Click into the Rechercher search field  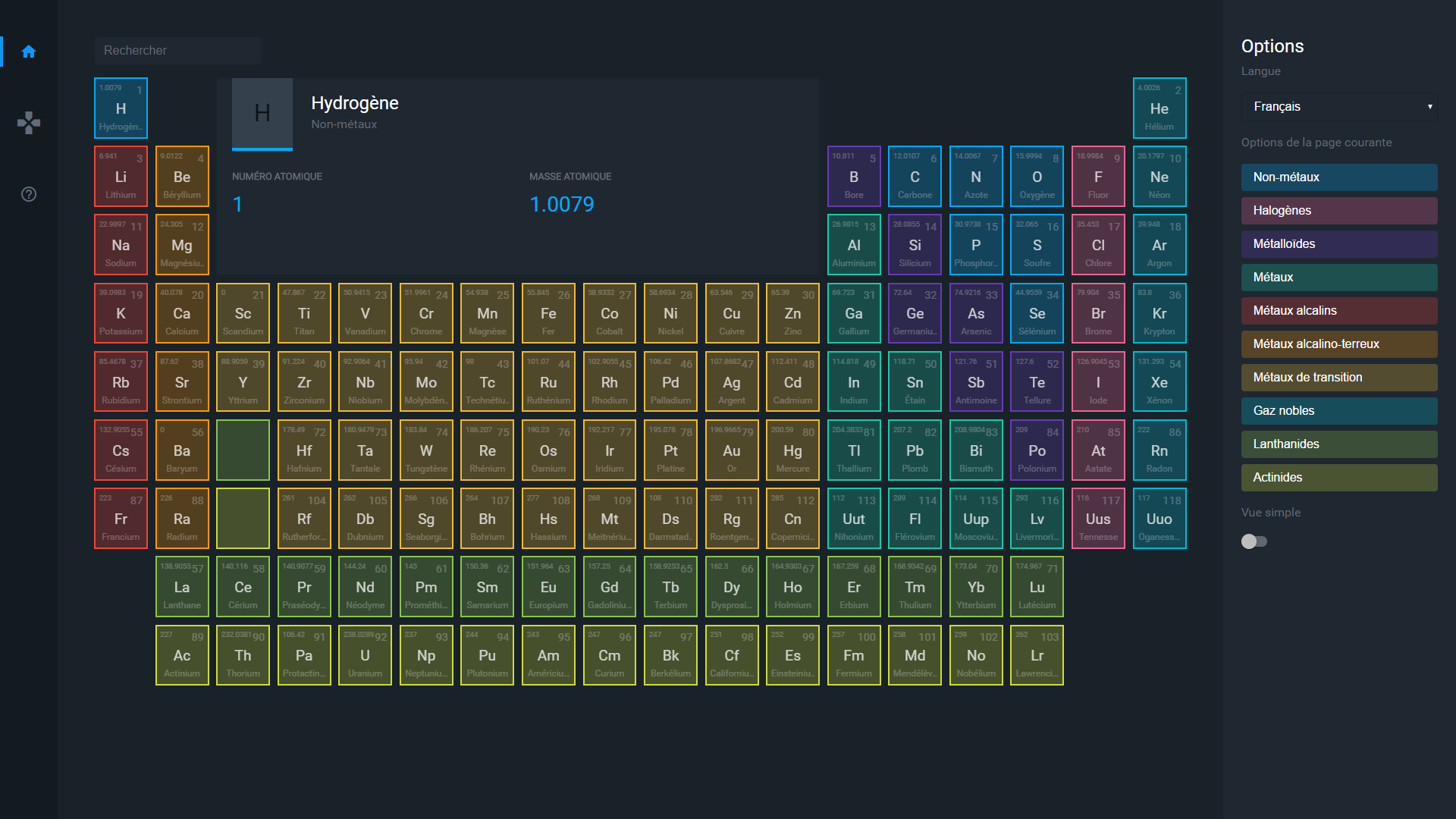point(177,50)
